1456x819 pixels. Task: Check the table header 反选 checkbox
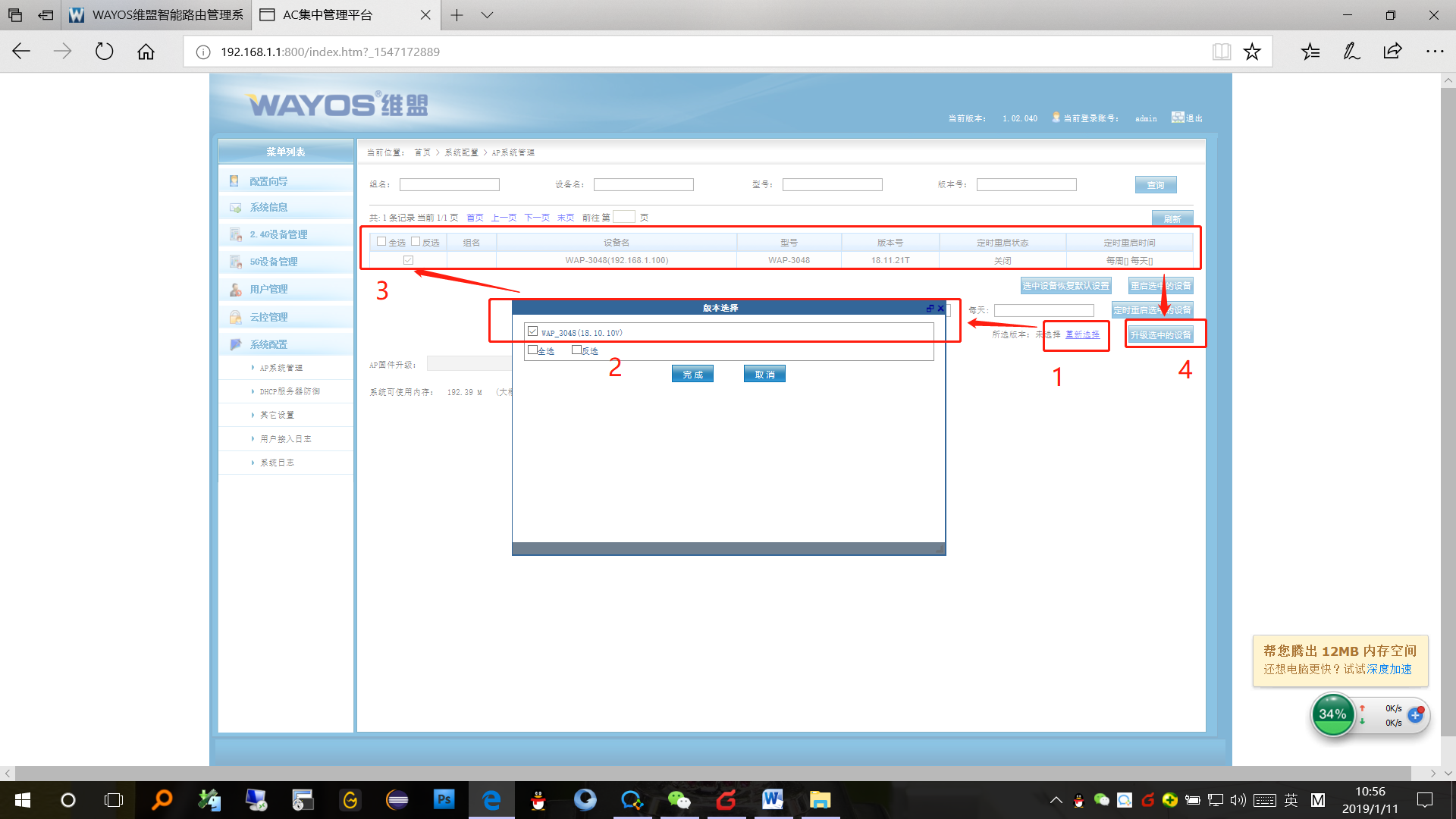(416, 241)
